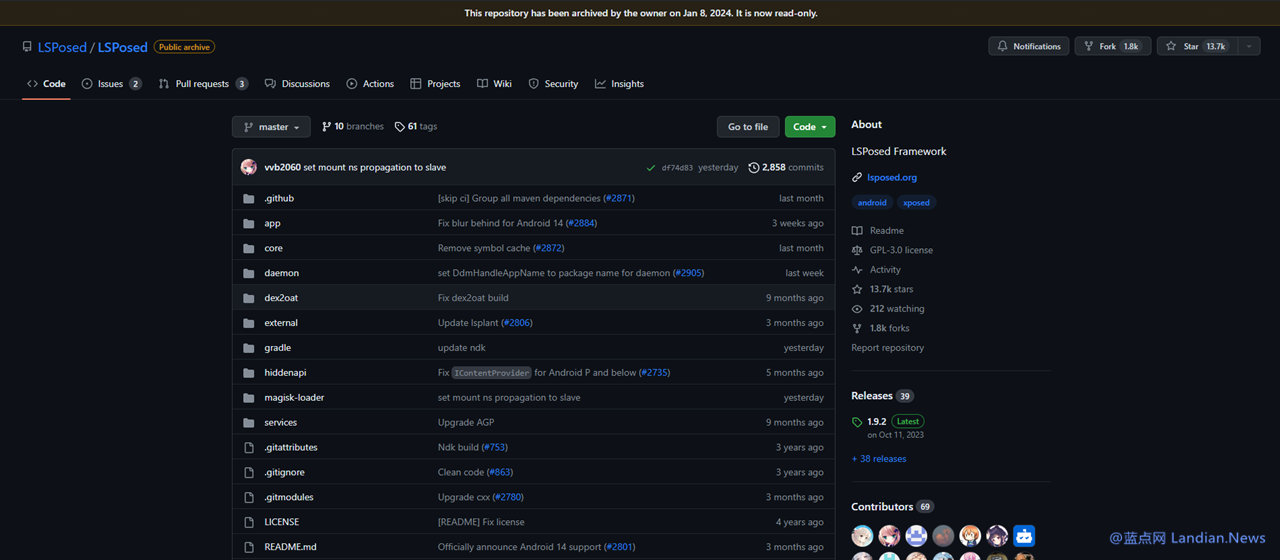Open the .github folder
The width and height of the screenshot is (1280, 560).
279,198
